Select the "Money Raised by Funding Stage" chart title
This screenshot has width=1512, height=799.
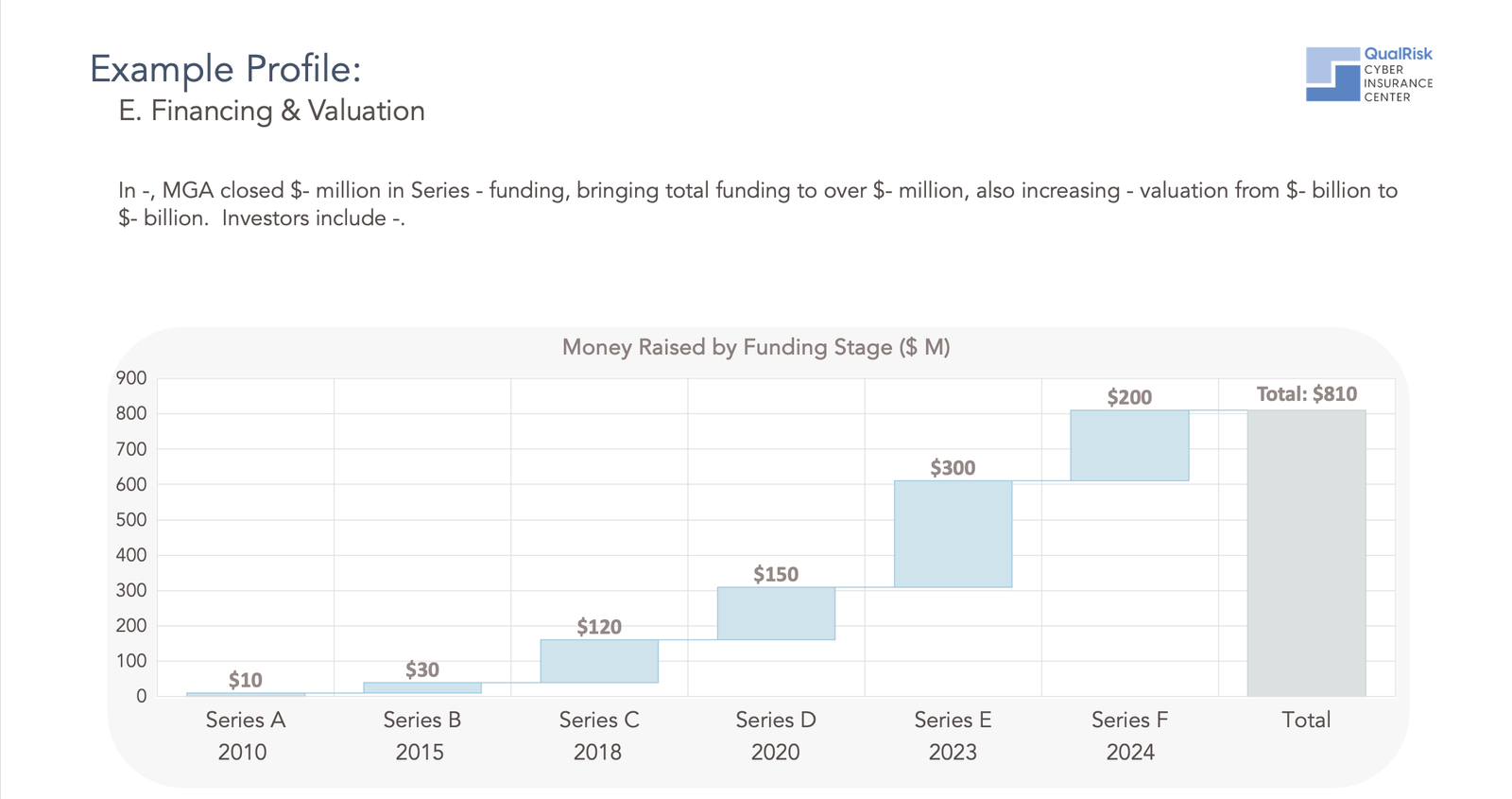[755, 347]
